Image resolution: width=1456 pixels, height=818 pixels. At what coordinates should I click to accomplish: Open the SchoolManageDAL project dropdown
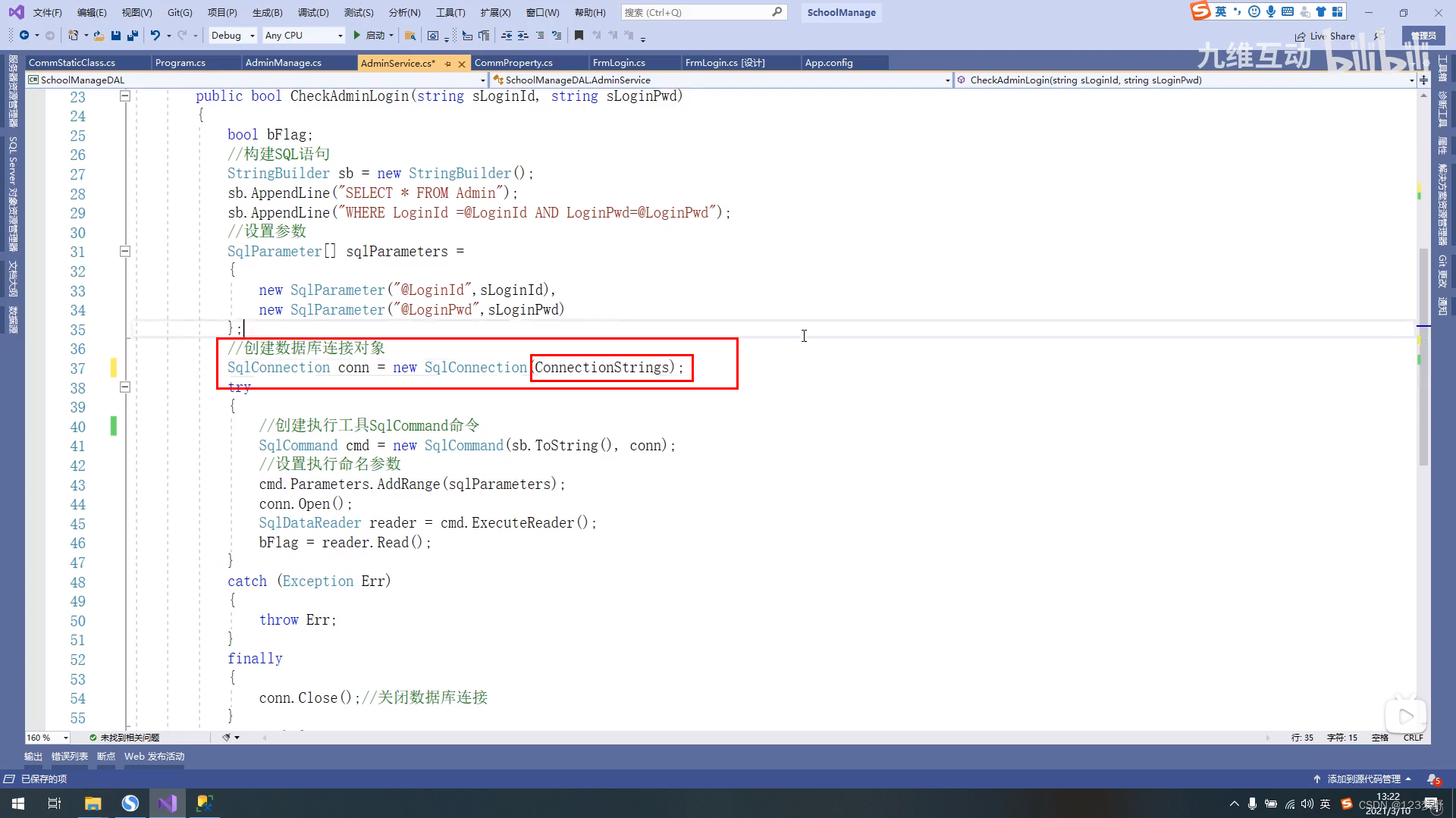point(256,80)
